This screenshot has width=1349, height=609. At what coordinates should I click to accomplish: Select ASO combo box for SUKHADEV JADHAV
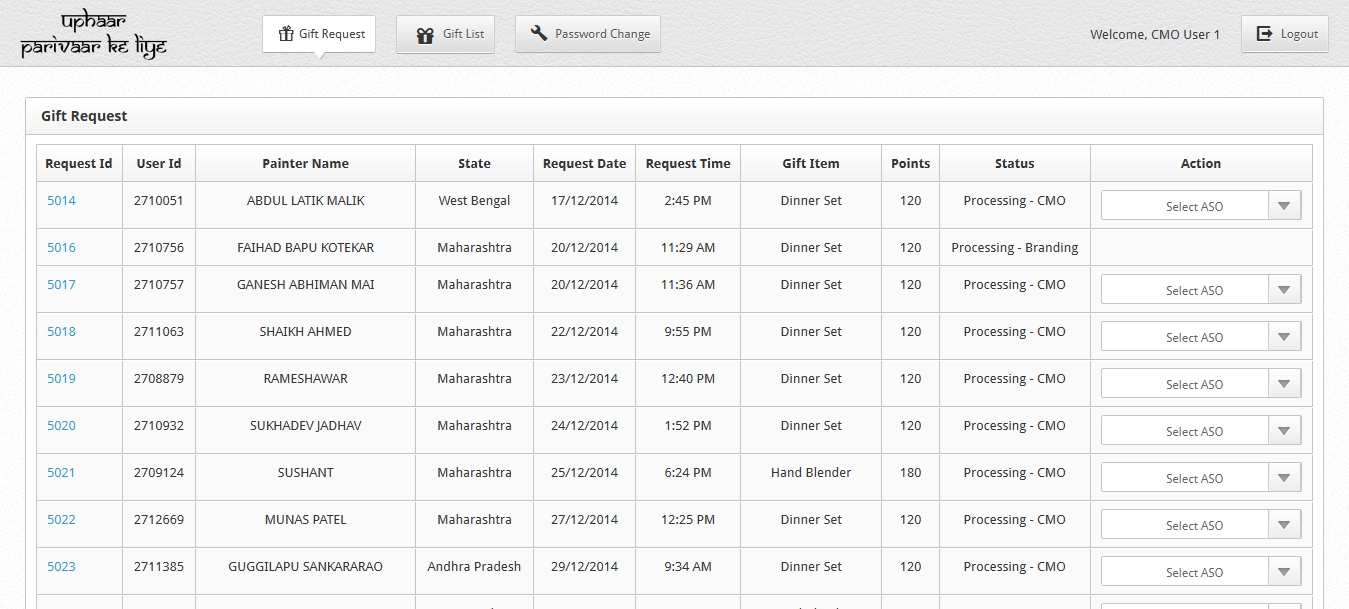[x=1201, y=431]
